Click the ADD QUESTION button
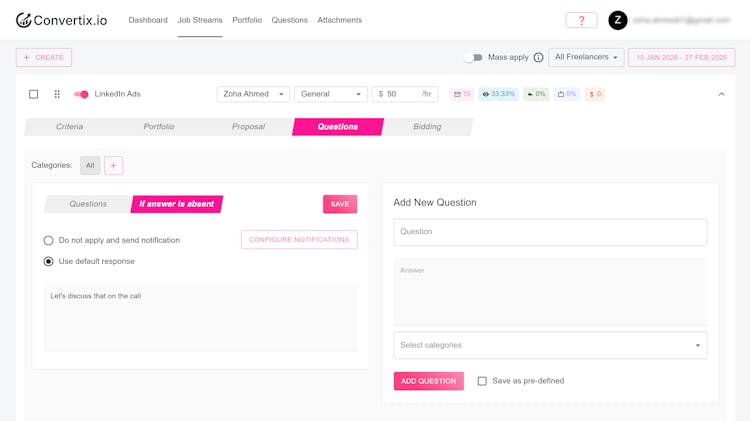Image resolution: width=750 pixels, height=421 pixels. 428,381
